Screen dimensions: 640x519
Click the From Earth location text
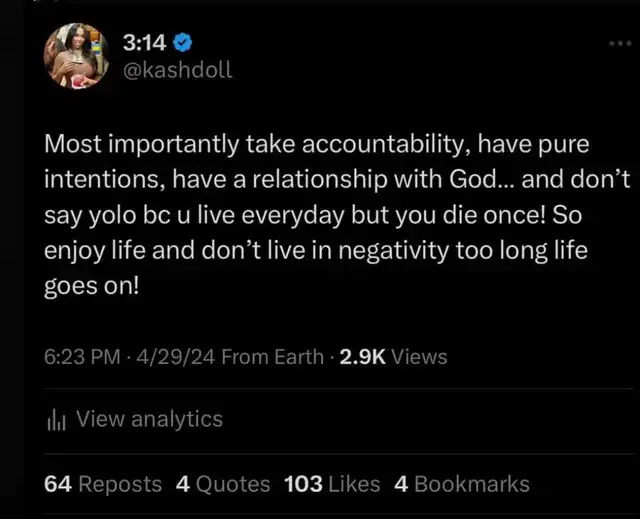tap(272, 357)
